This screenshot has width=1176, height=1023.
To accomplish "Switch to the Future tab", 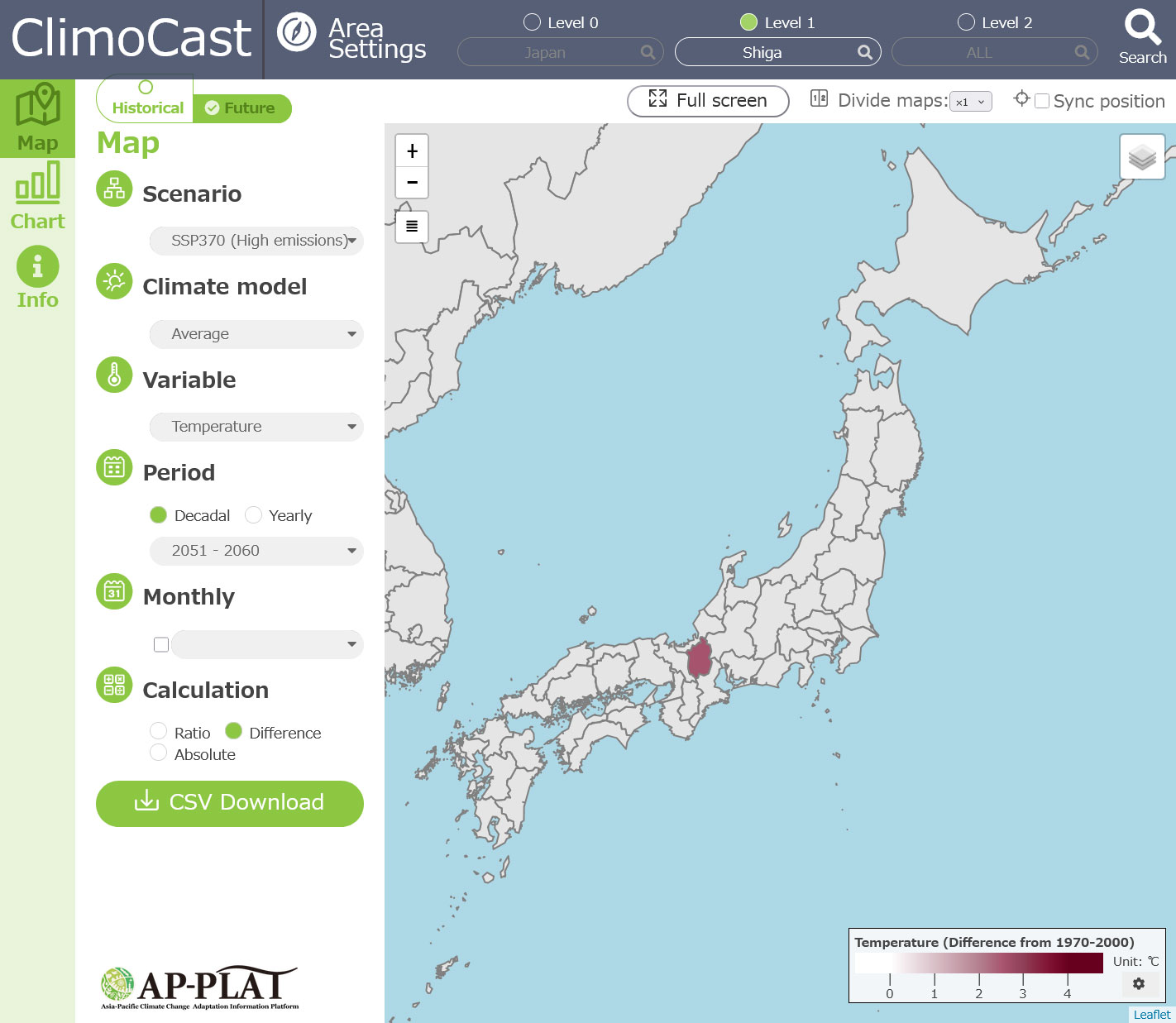I will point(241,108).
